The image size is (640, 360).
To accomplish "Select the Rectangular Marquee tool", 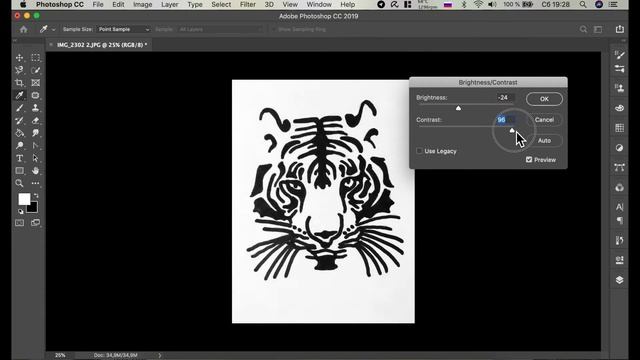I will (36, 58).
